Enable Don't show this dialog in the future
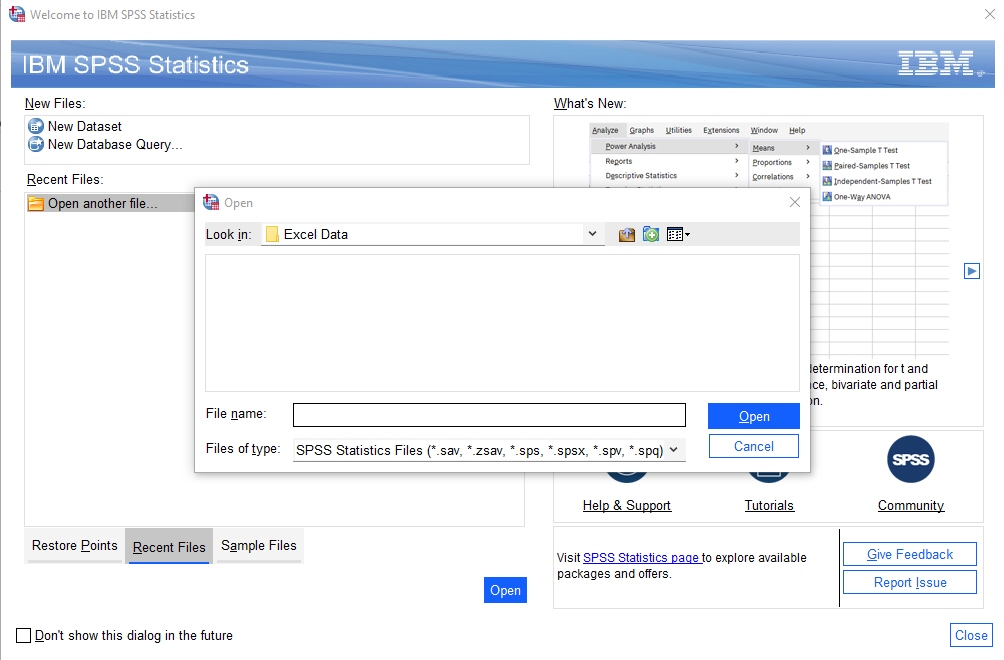This screenshot has width=1004, height=660. (24, 635)
